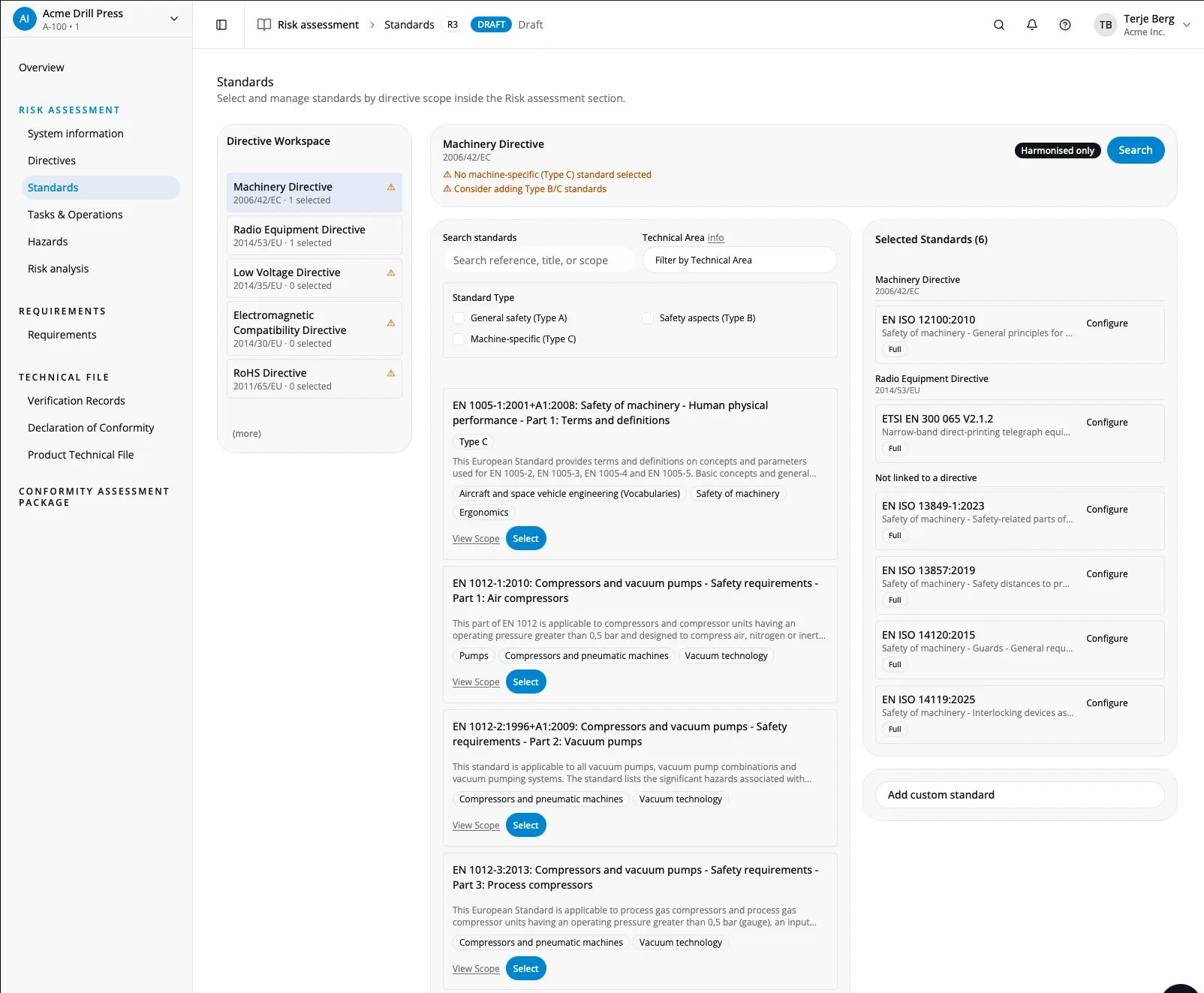Click warning icon on Electromagnetic Compatibility Directive card
Viewport: 1204px width, 993px height.
point(391,323)
